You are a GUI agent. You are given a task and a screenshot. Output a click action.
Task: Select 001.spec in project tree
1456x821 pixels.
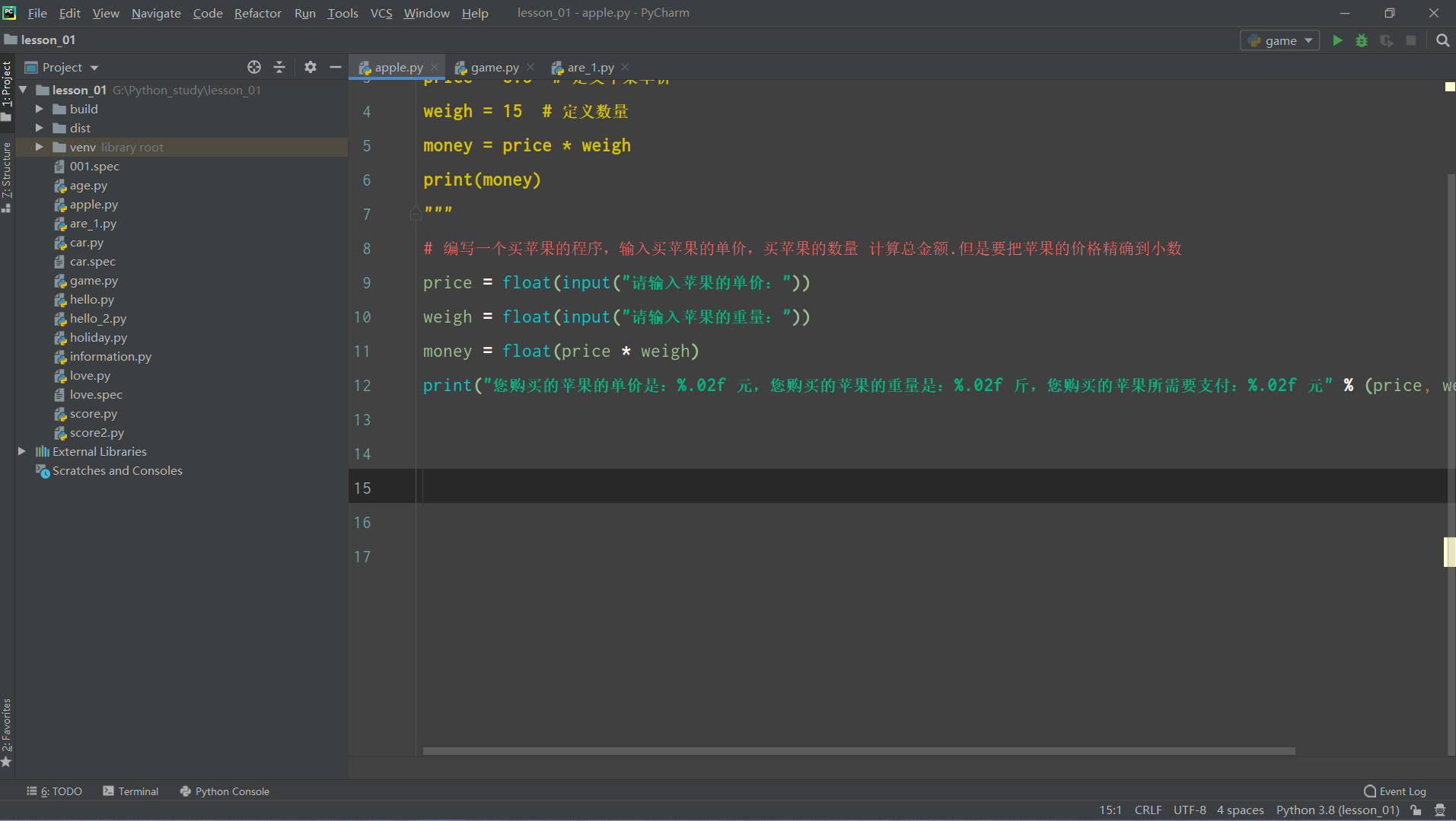coord(94,166)
